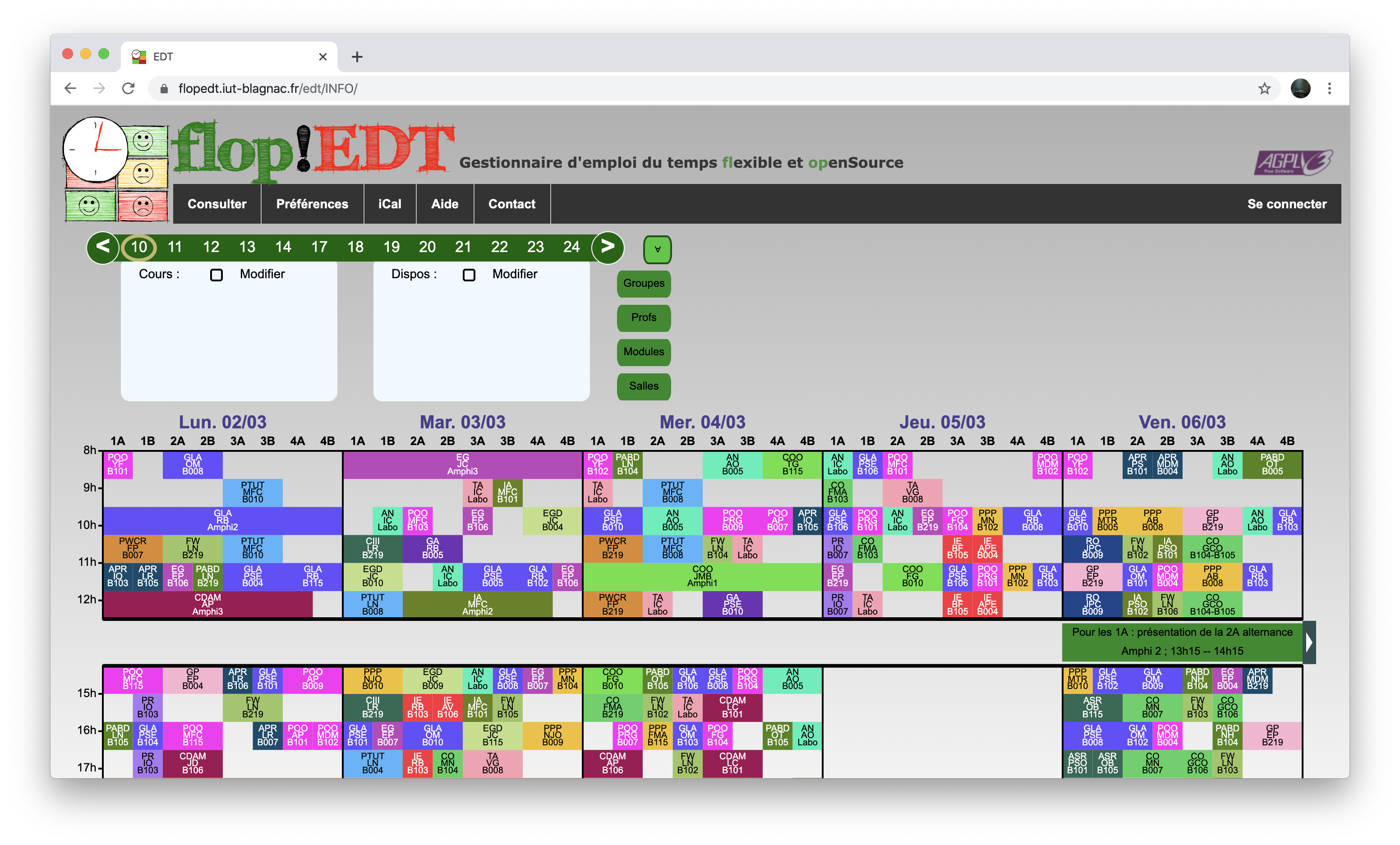
Task: View site security lock info
Action: tap(164, 88)
